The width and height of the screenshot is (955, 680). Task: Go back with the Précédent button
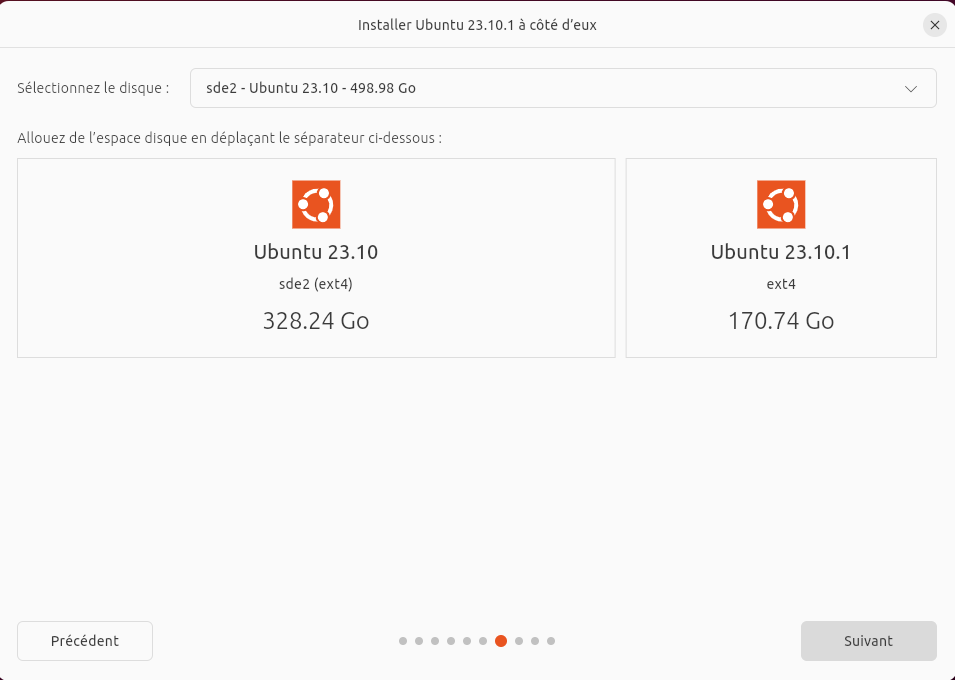[85, 641]
